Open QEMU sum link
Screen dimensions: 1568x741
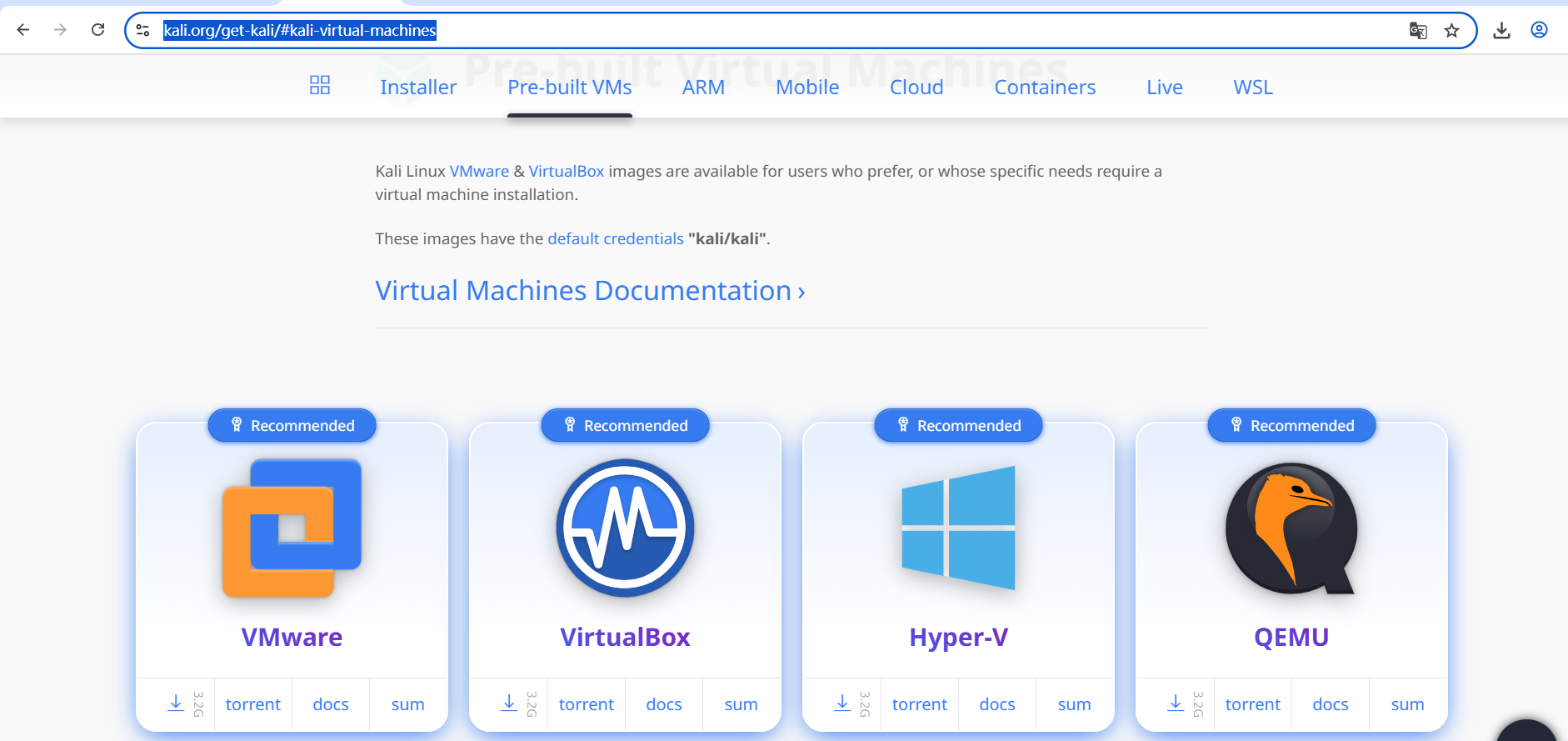pos(1408,704)
